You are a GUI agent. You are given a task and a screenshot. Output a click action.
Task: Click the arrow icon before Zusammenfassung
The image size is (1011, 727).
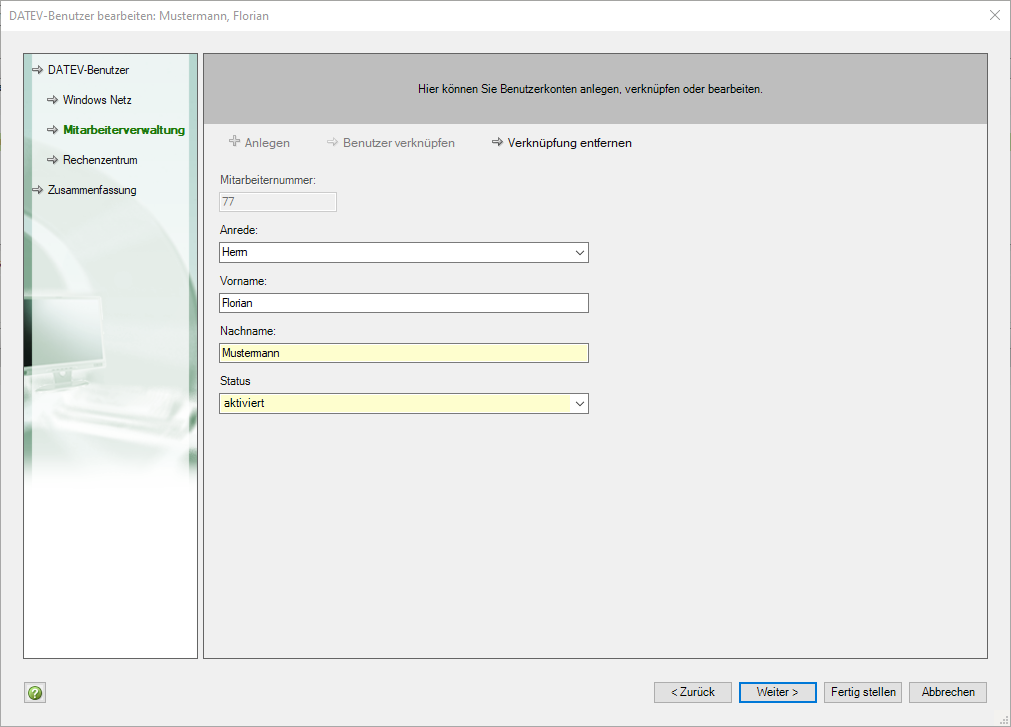point(37,190)
